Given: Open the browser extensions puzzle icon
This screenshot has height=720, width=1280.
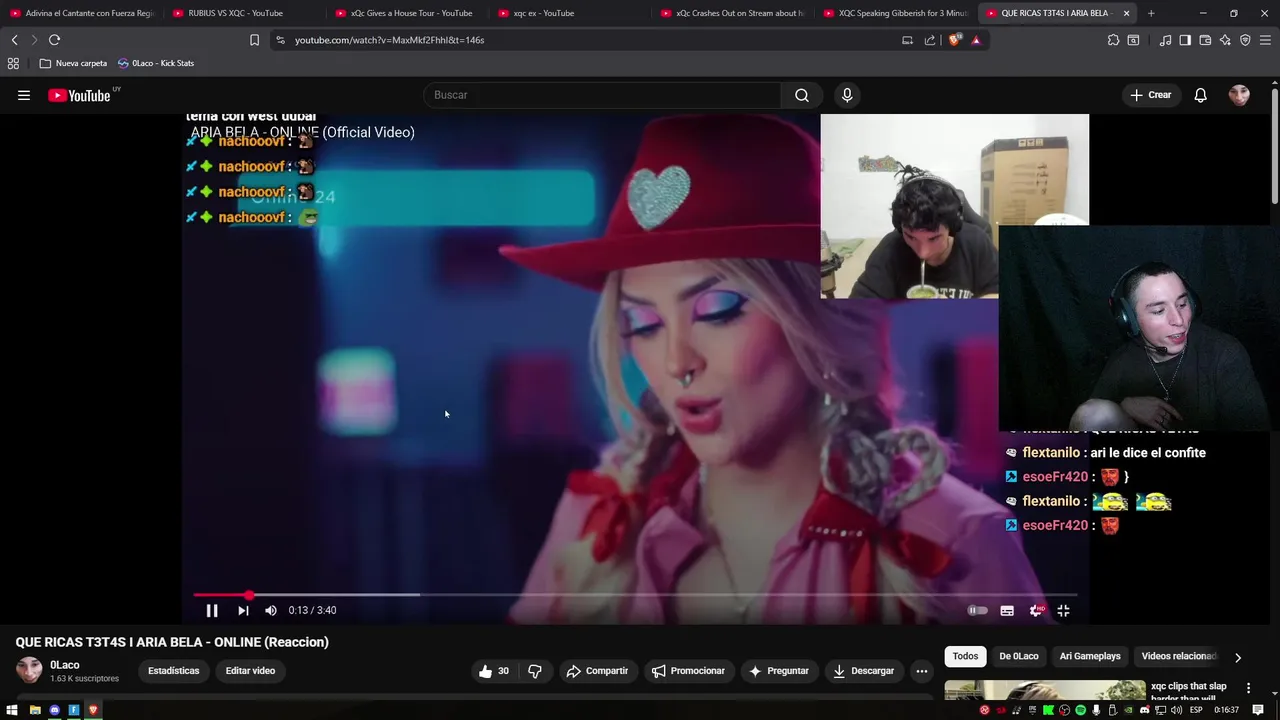Looking at the screenshot, I should point(1113,40).
